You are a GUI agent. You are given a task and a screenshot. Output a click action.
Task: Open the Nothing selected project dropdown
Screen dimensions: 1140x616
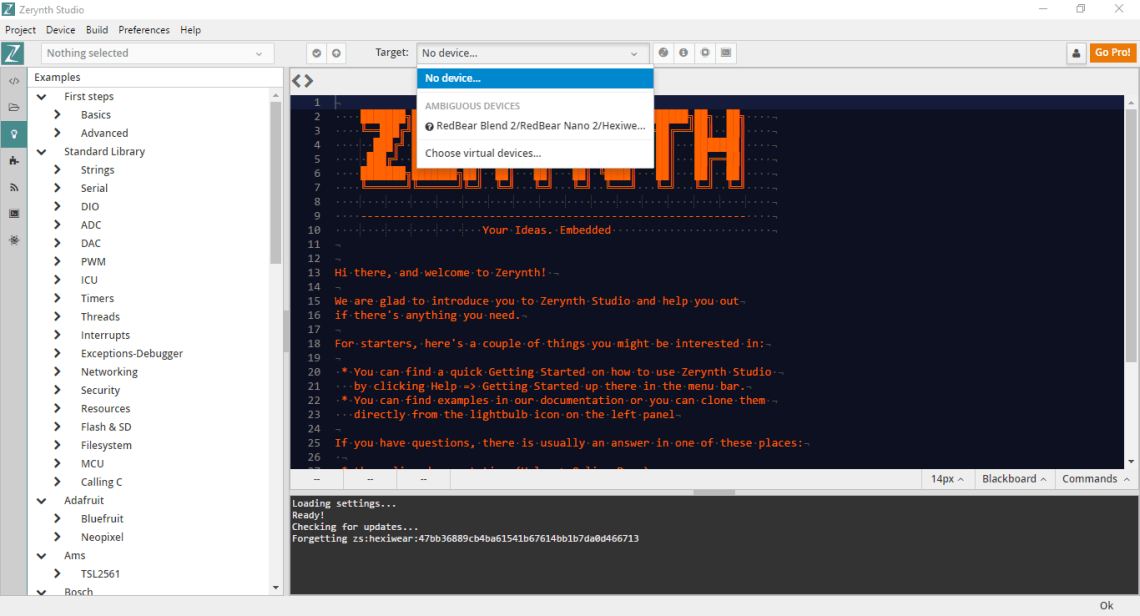[x=157, y=53]
